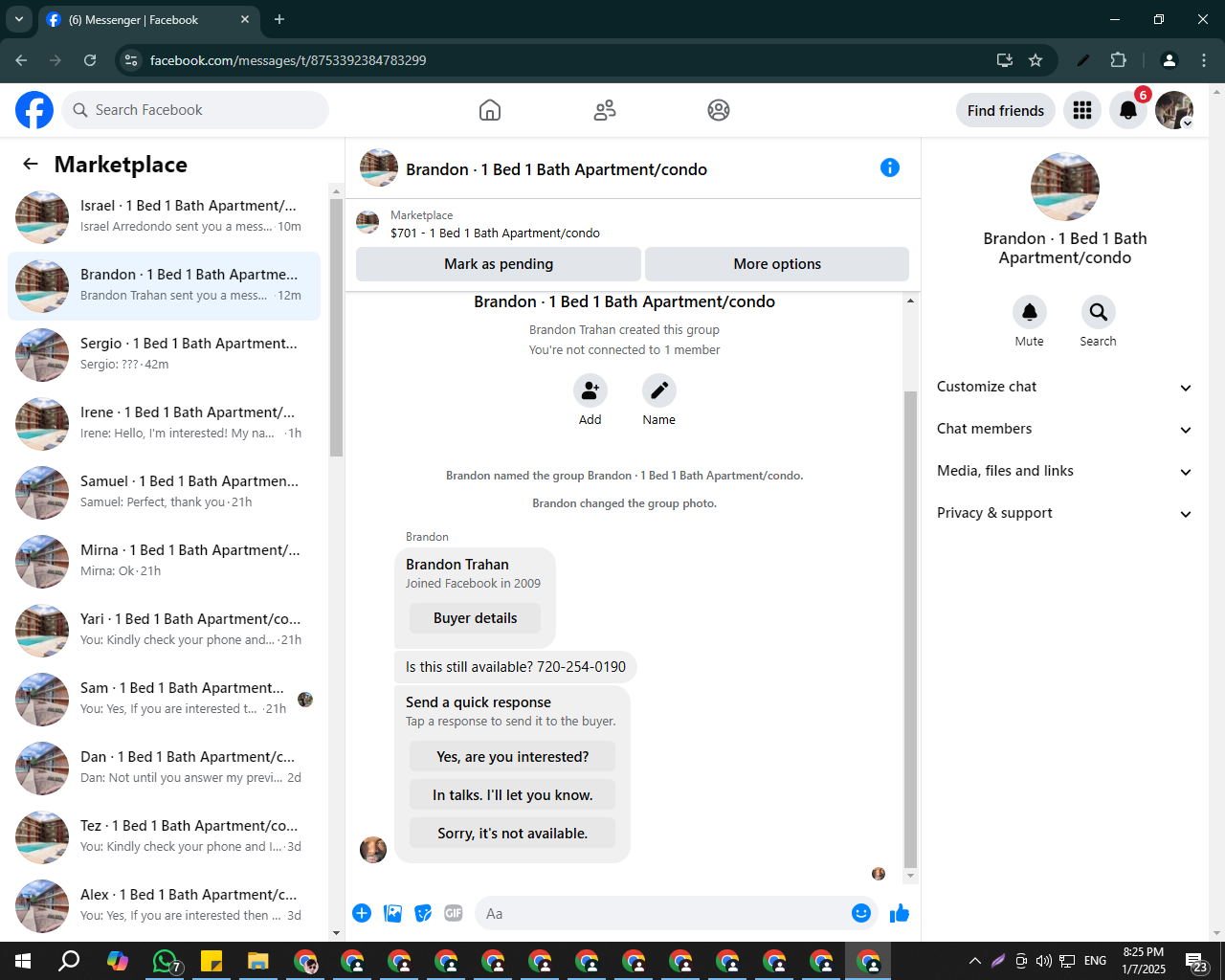The width and height of the screenshot is (1225, 980).
Task: Open the notifications bell with badge 6
Action: click(1128, 110)
